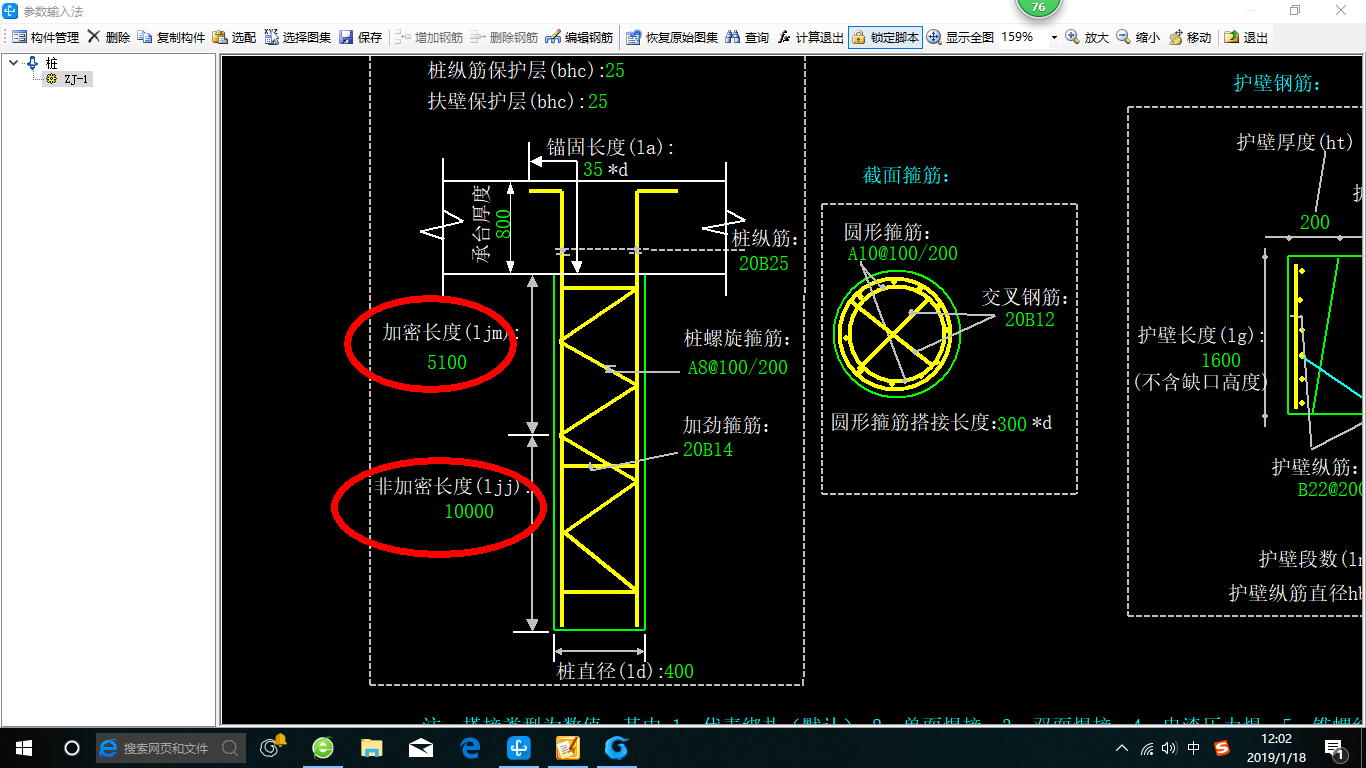This screenshot has width=1366, height=768.
Task: Open the 159% zoom level dropdown
Action: [x=1054, y=37]
